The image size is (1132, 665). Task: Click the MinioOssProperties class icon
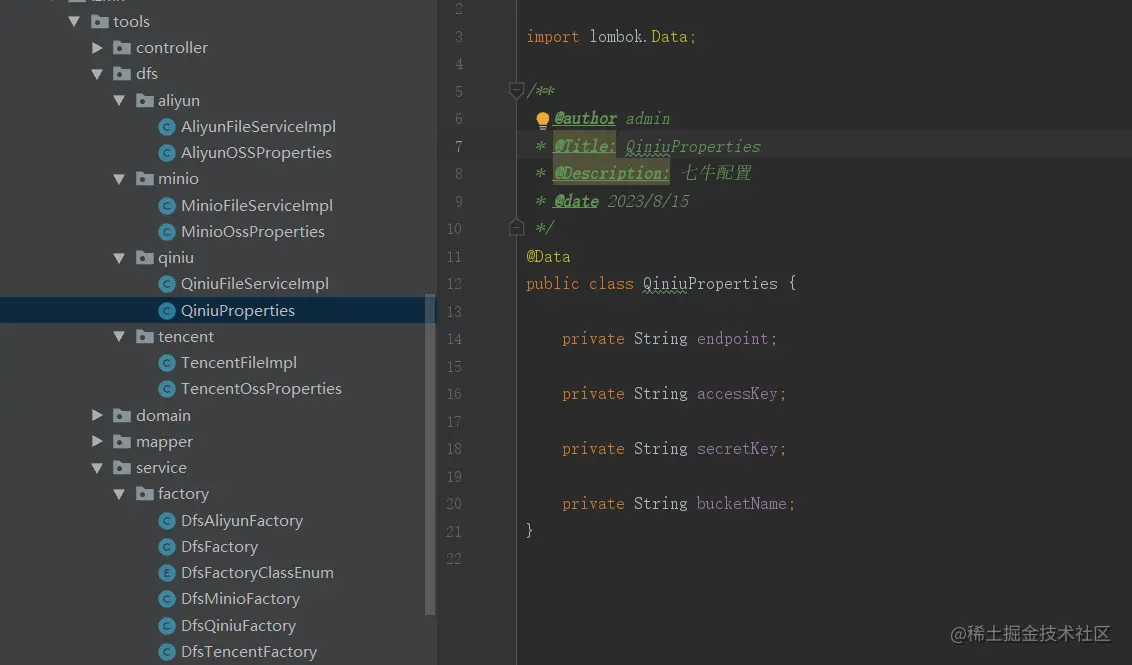click(167, 232)
